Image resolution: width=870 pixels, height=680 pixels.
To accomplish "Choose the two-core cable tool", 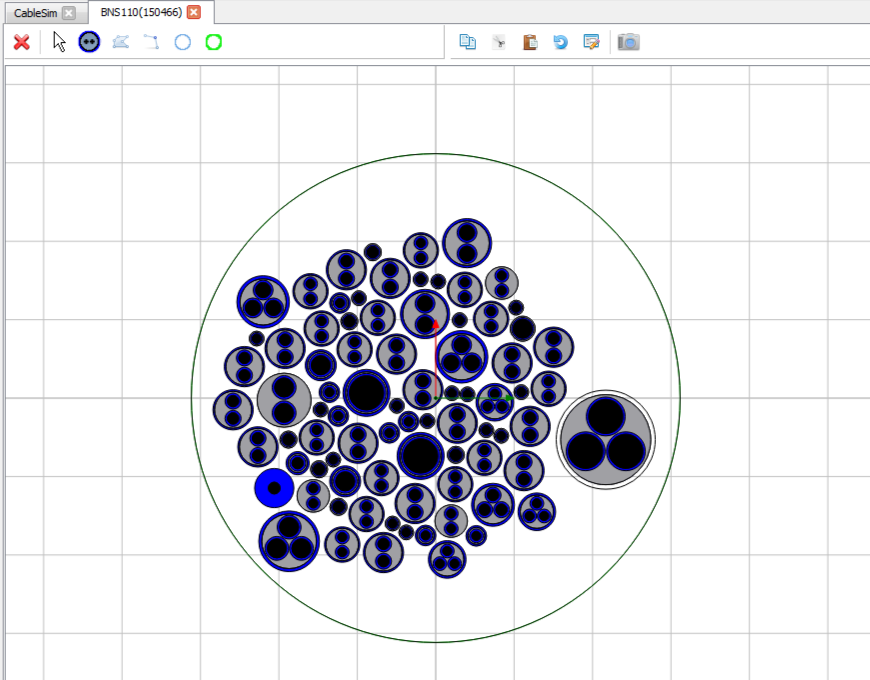I will 90,42.
